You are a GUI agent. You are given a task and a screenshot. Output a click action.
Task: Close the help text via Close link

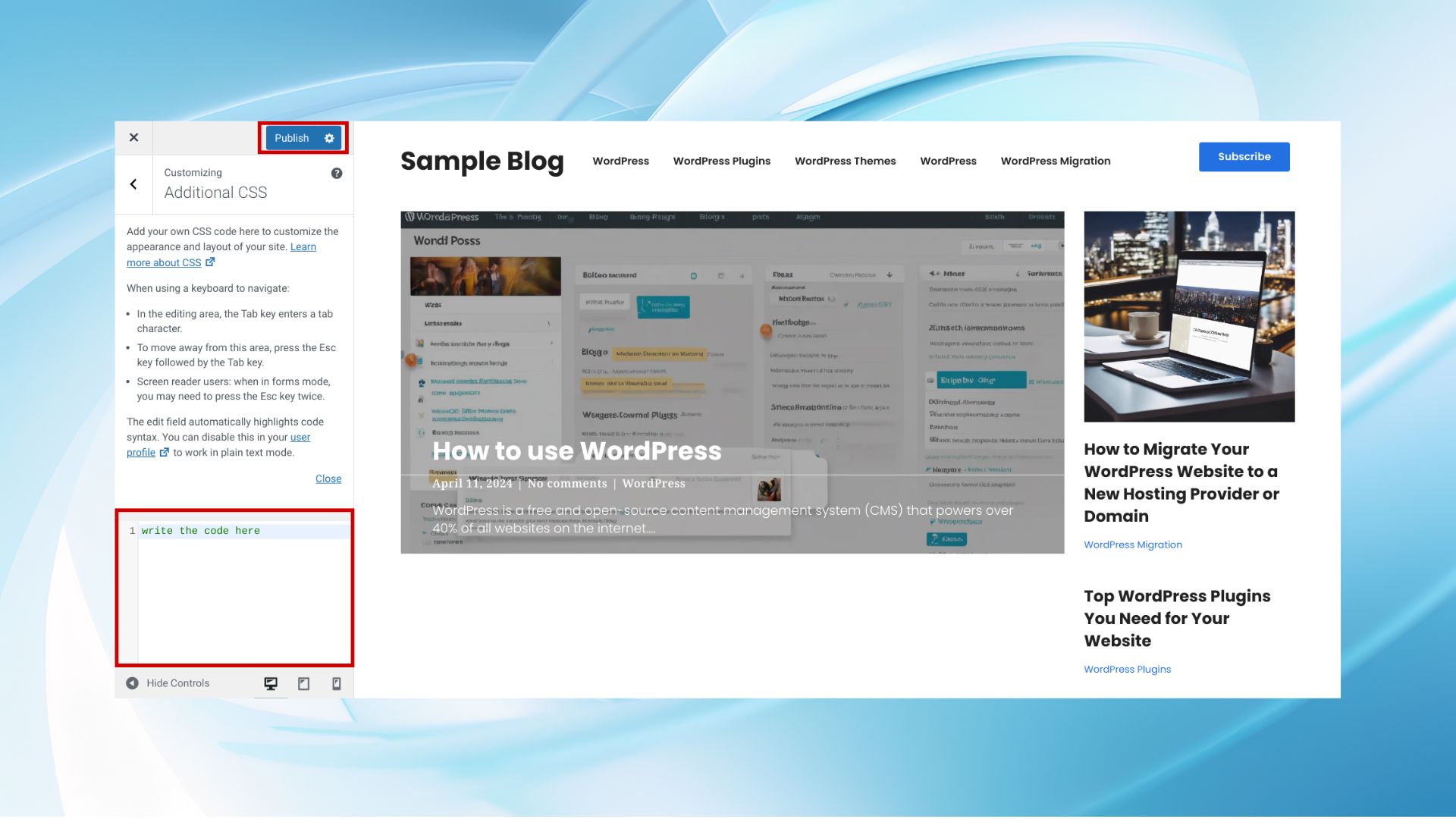pyautogui.click(x=328, y=479)
